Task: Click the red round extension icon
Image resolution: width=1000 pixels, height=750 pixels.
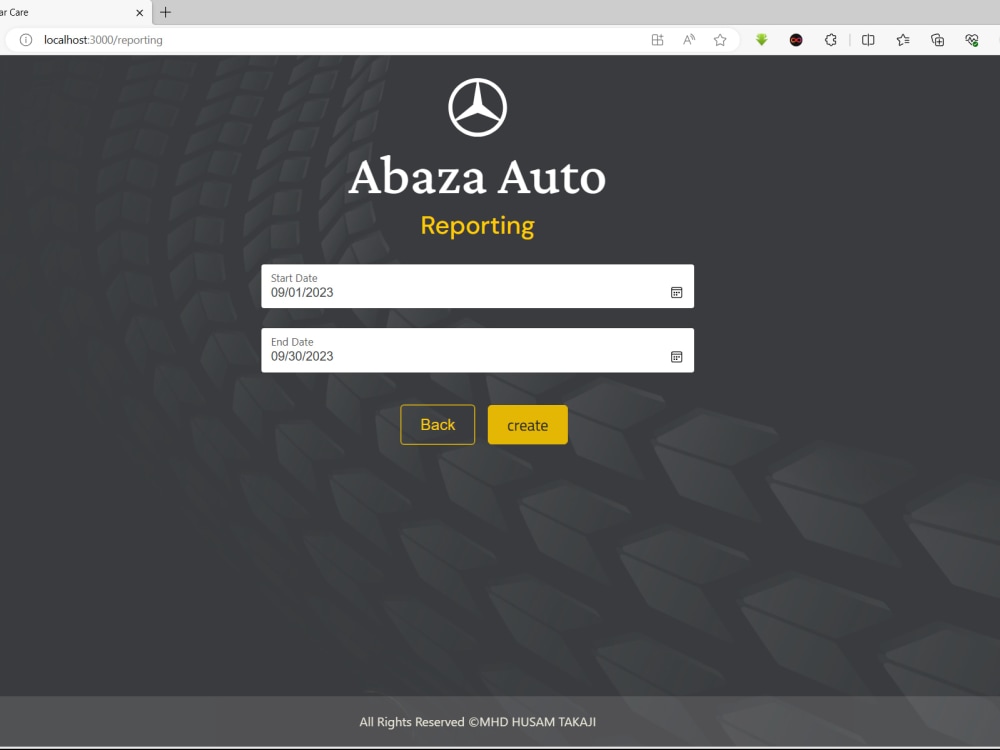Action: (796, 40)
